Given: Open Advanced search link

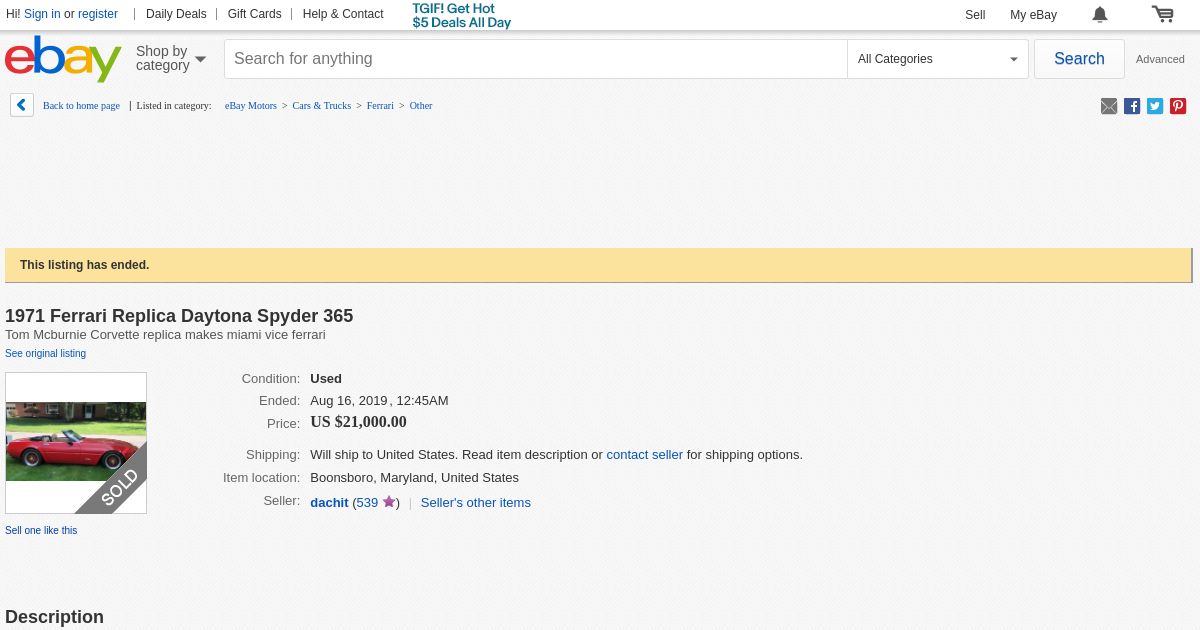Looking at the screenshot, I should 1160,59.
